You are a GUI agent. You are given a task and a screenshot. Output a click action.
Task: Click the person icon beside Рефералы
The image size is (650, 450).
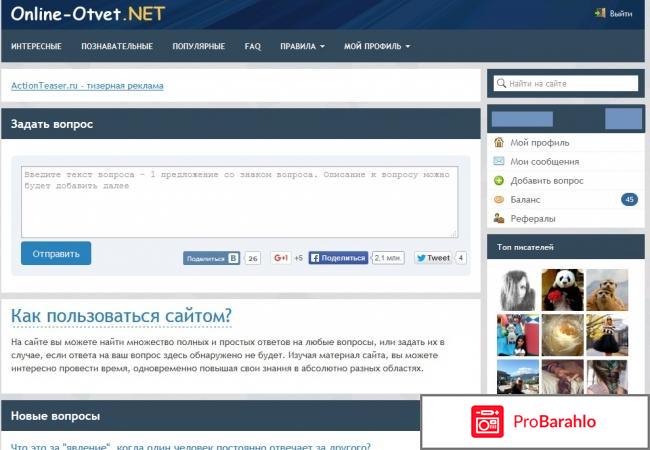[x=499, y=218]
